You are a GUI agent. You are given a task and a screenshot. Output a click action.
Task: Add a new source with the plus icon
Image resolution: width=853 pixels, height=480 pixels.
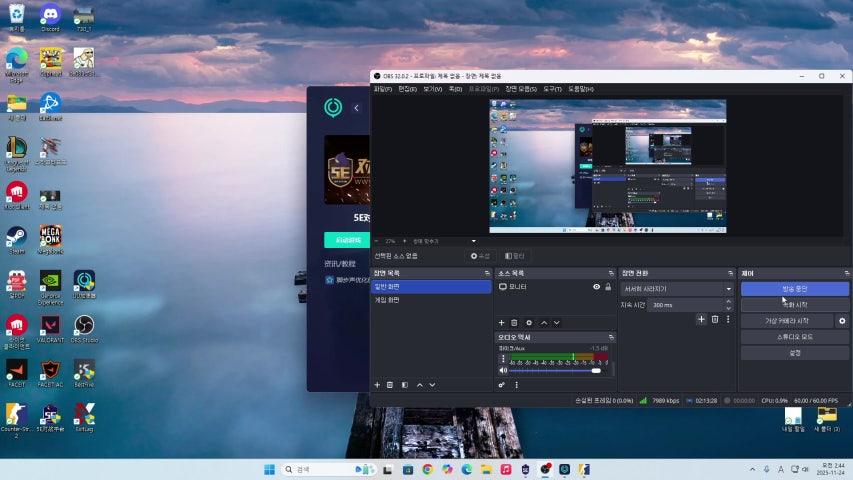coord(502,322)
